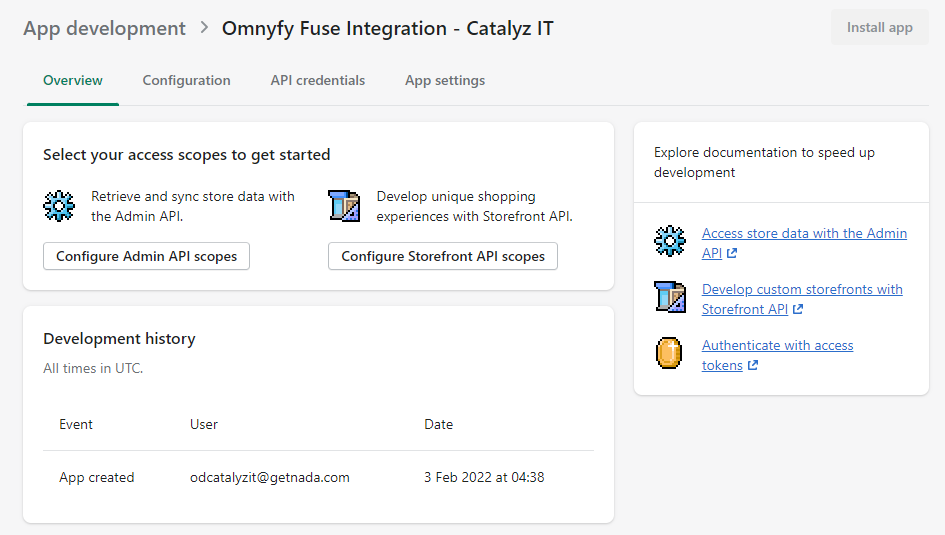Switch to the Overview tab
Image resolution: width=945 pixels, height=535 pixels.
[73, 81]
